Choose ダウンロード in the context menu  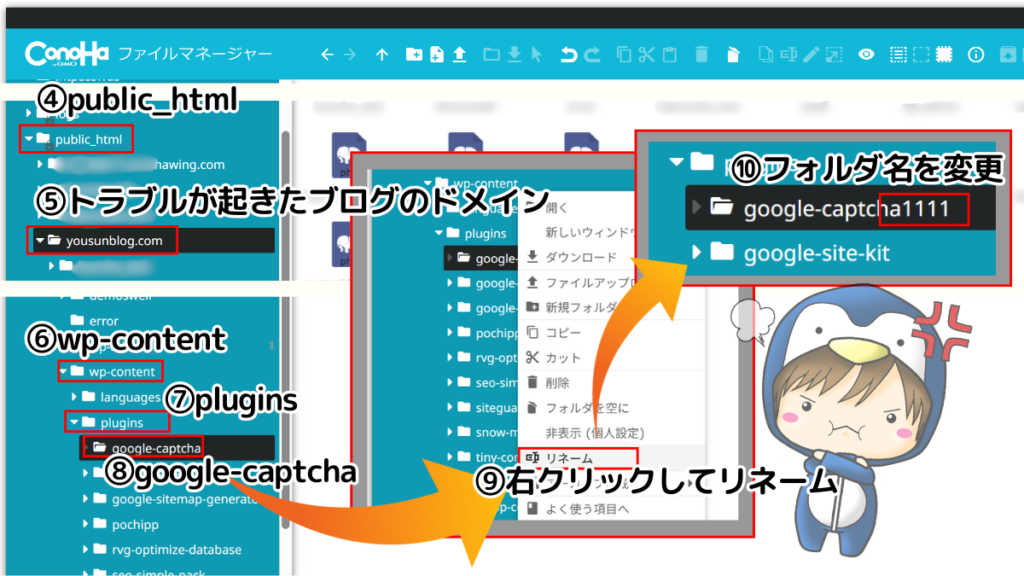[x=581, y=257]
